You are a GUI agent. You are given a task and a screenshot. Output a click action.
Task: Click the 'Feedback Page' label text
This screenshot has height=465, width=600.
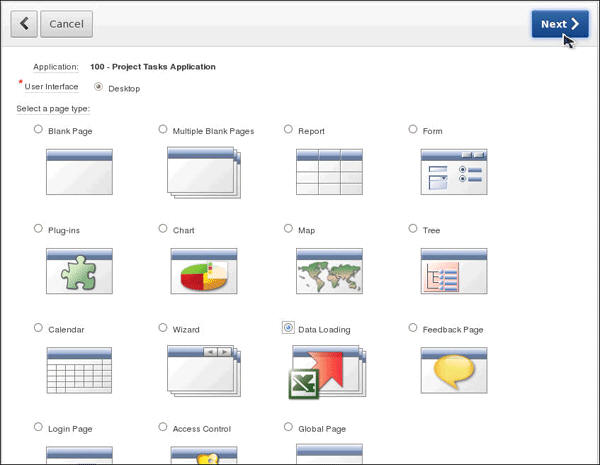point(453,330)
